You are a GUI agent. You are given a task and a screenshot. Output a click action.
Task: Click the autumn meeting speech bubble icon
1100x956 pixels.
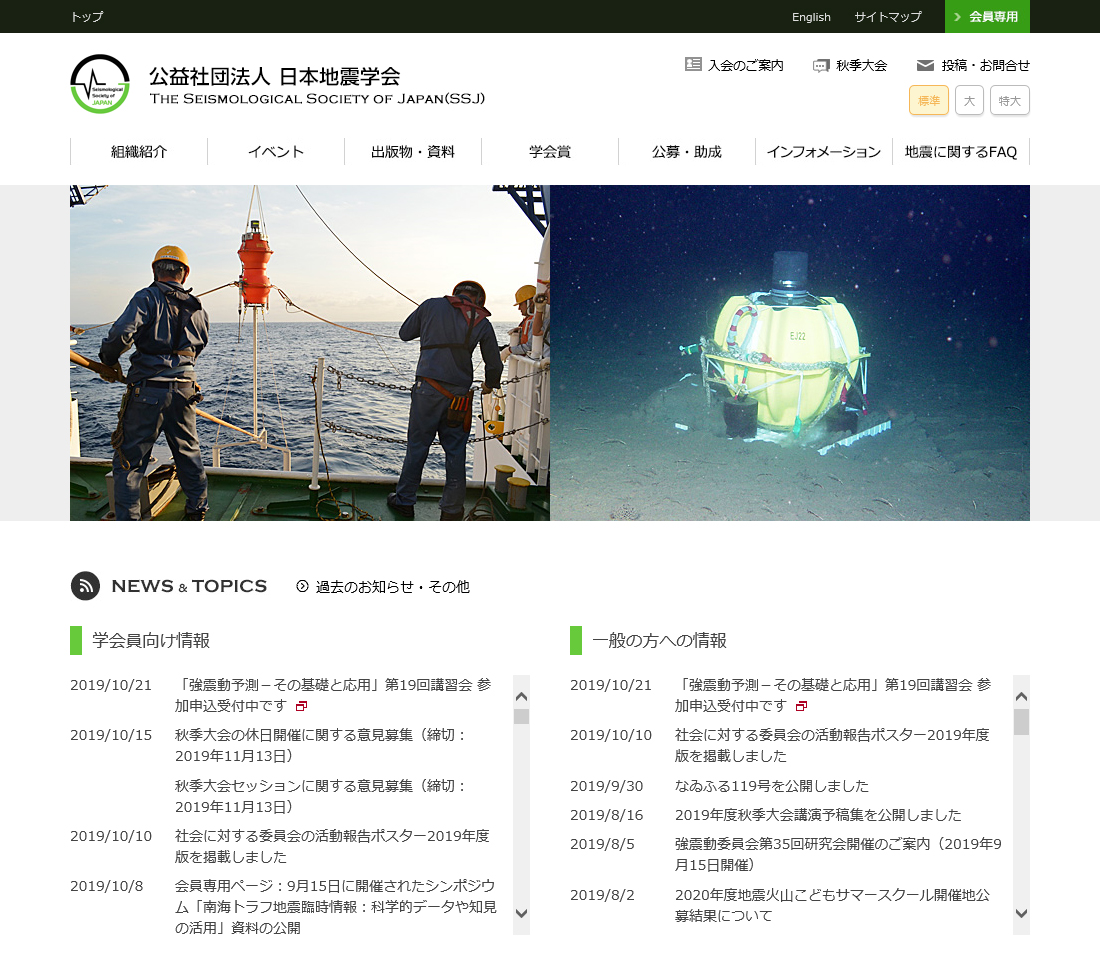coord(821,66)
